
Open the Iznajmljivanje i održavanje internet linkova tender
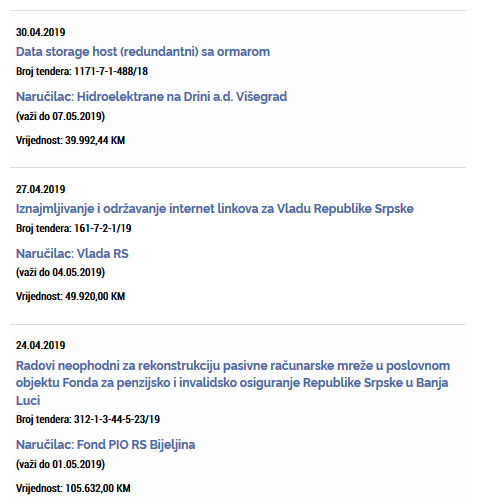point(215,209)
